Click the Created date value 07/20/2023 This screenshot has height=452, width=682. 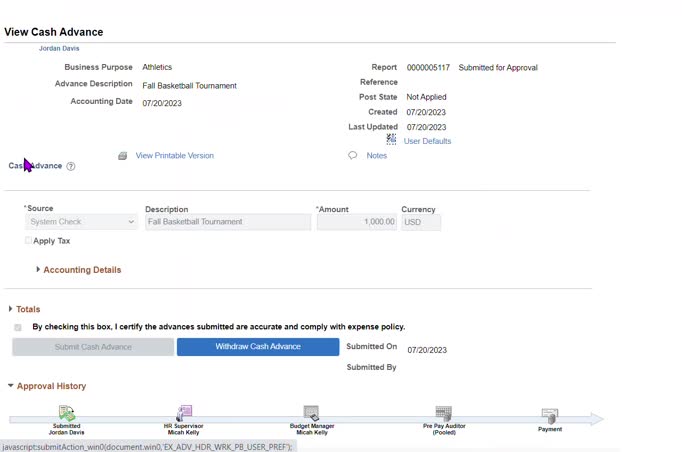(426, 112)
